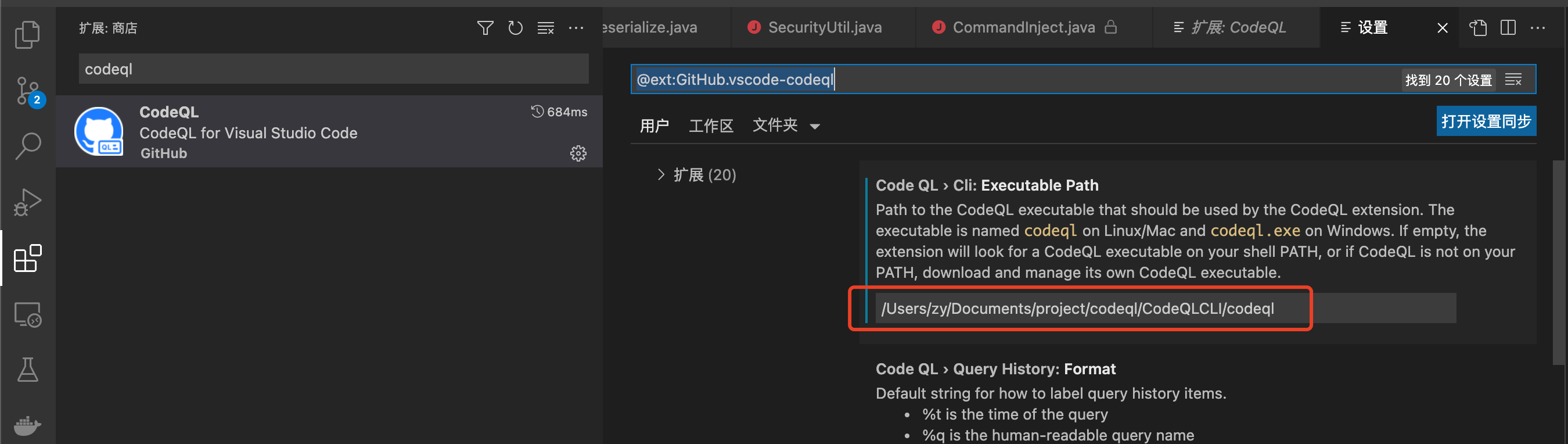
Task: Clear extensions search results icon
Action: click(545, 28)
